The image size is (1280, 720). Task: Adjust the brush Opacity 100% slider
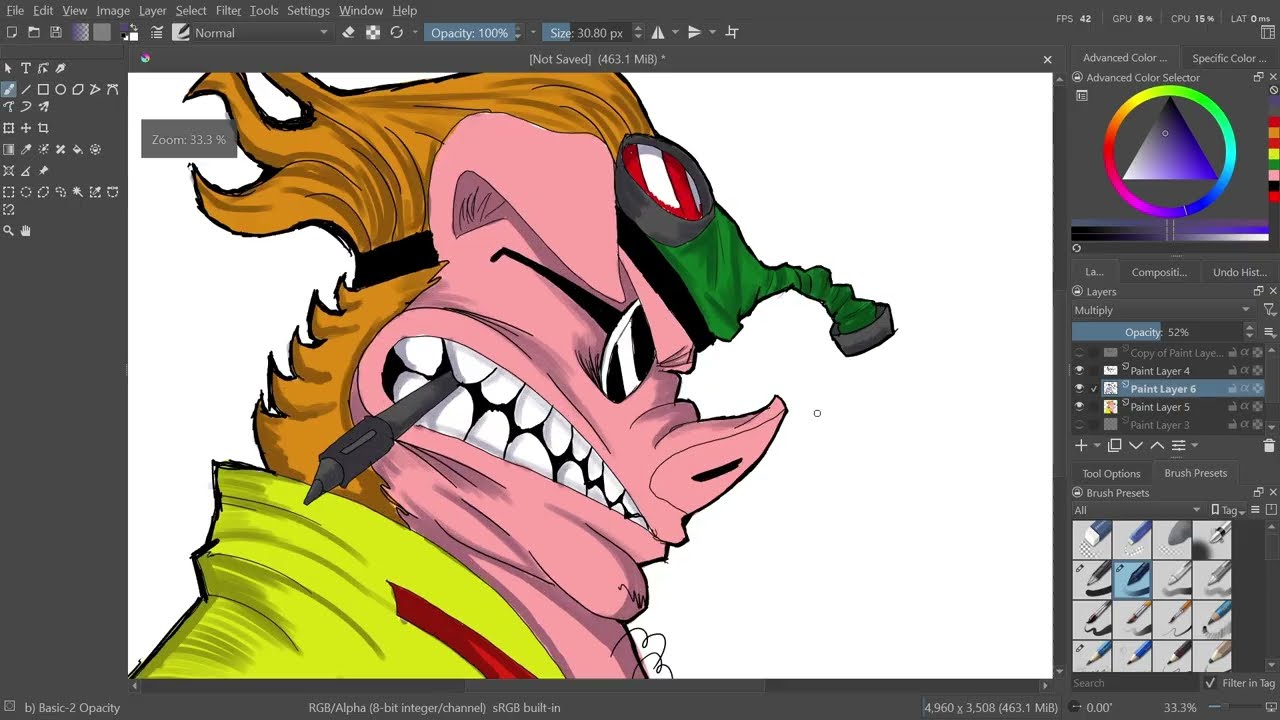469,33
